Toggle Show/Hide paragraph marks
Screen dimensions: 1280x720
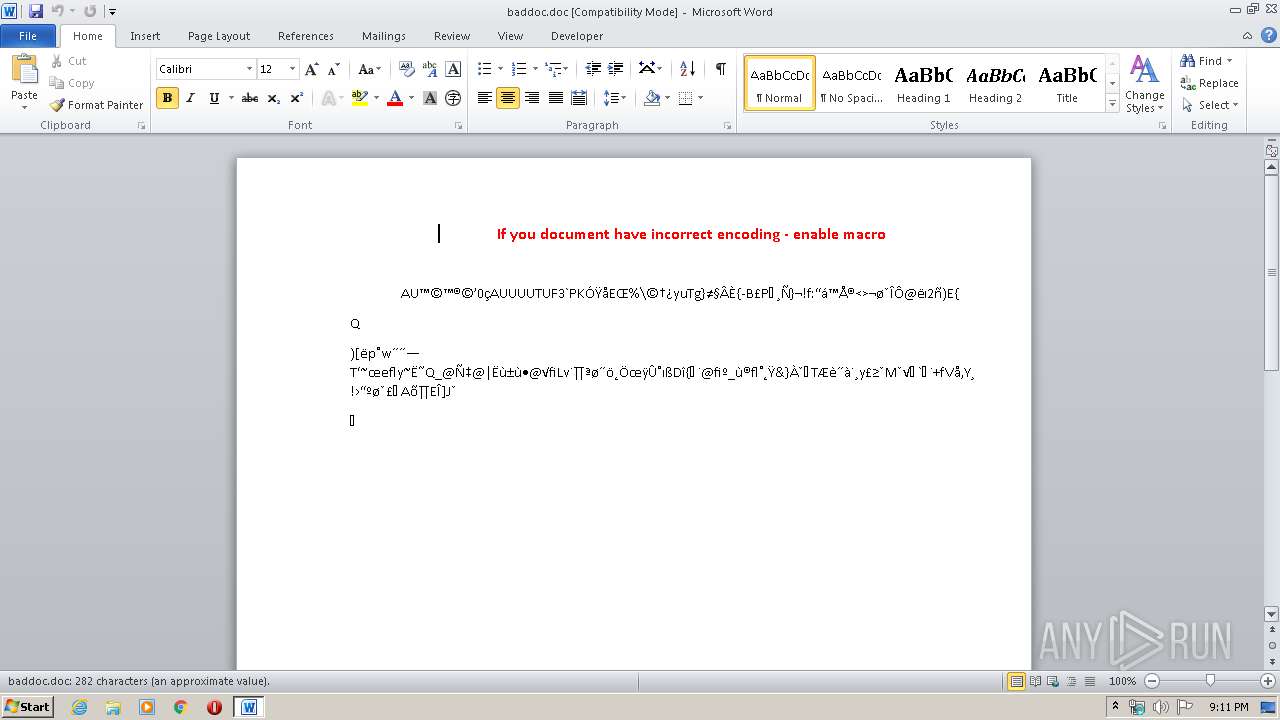720,69
